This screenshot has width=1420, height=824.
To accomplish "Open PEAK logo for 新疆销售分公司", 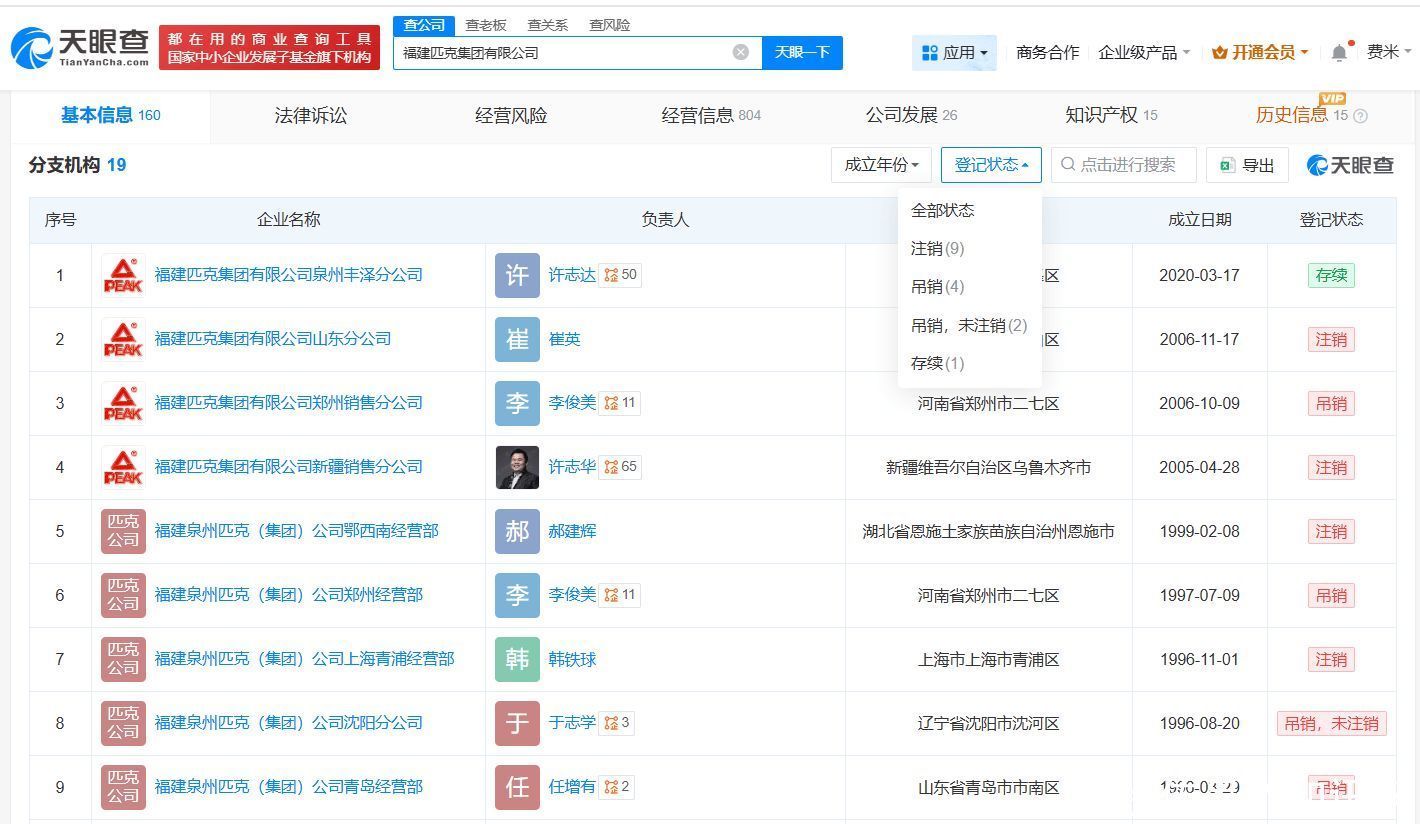I will 123,467.
